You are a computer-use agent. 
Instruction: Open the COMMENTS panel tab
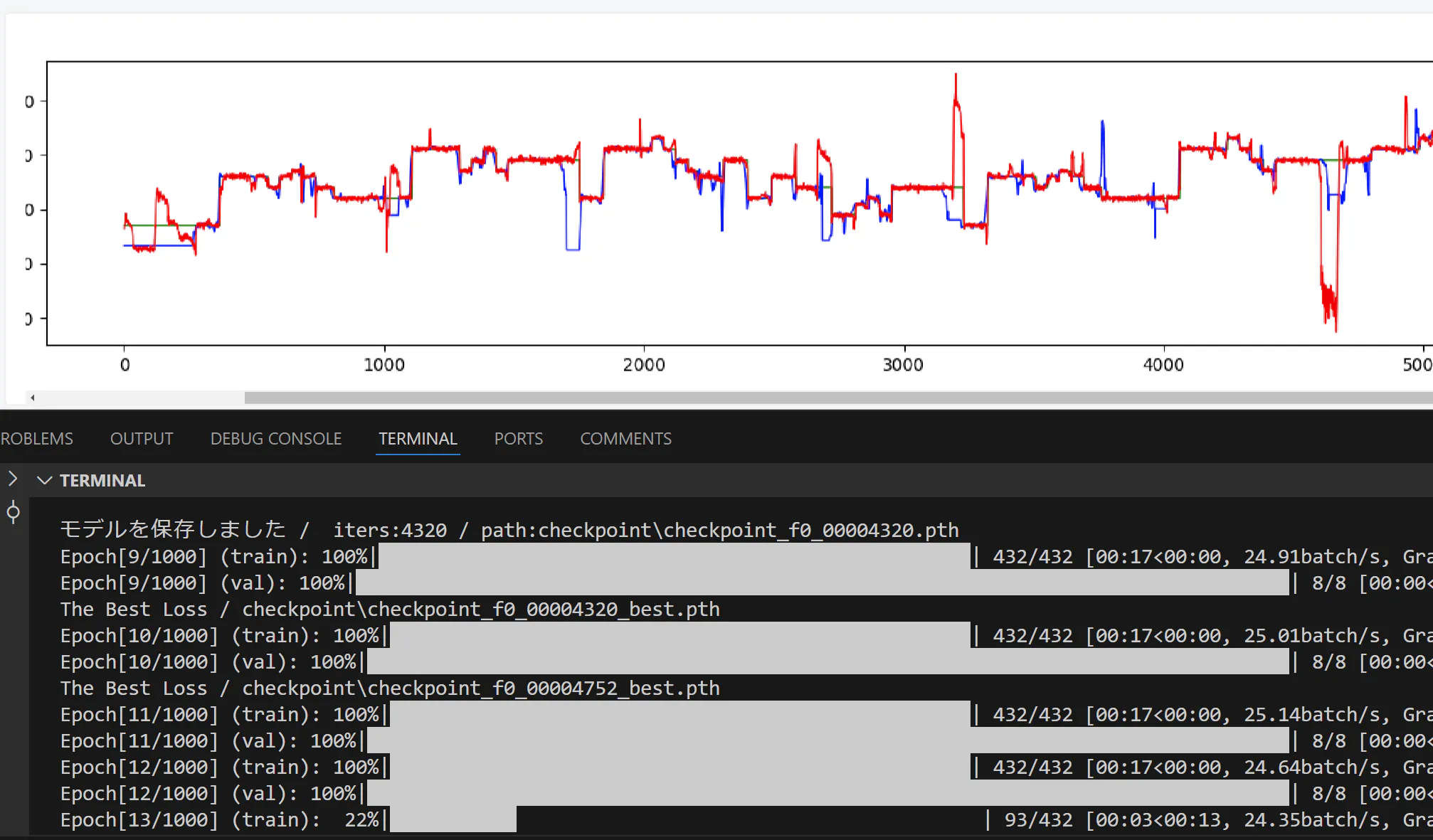coord(625,439)
